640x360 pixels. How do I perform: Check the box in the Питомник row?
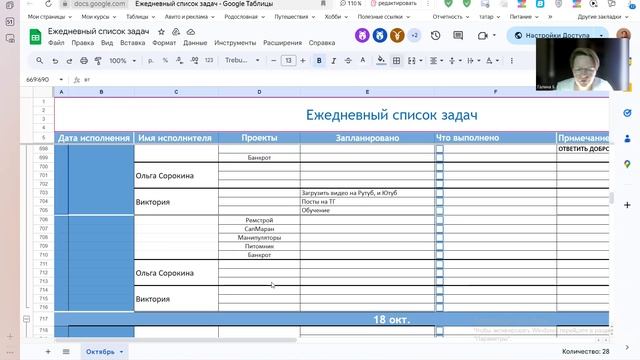[440, 247]
